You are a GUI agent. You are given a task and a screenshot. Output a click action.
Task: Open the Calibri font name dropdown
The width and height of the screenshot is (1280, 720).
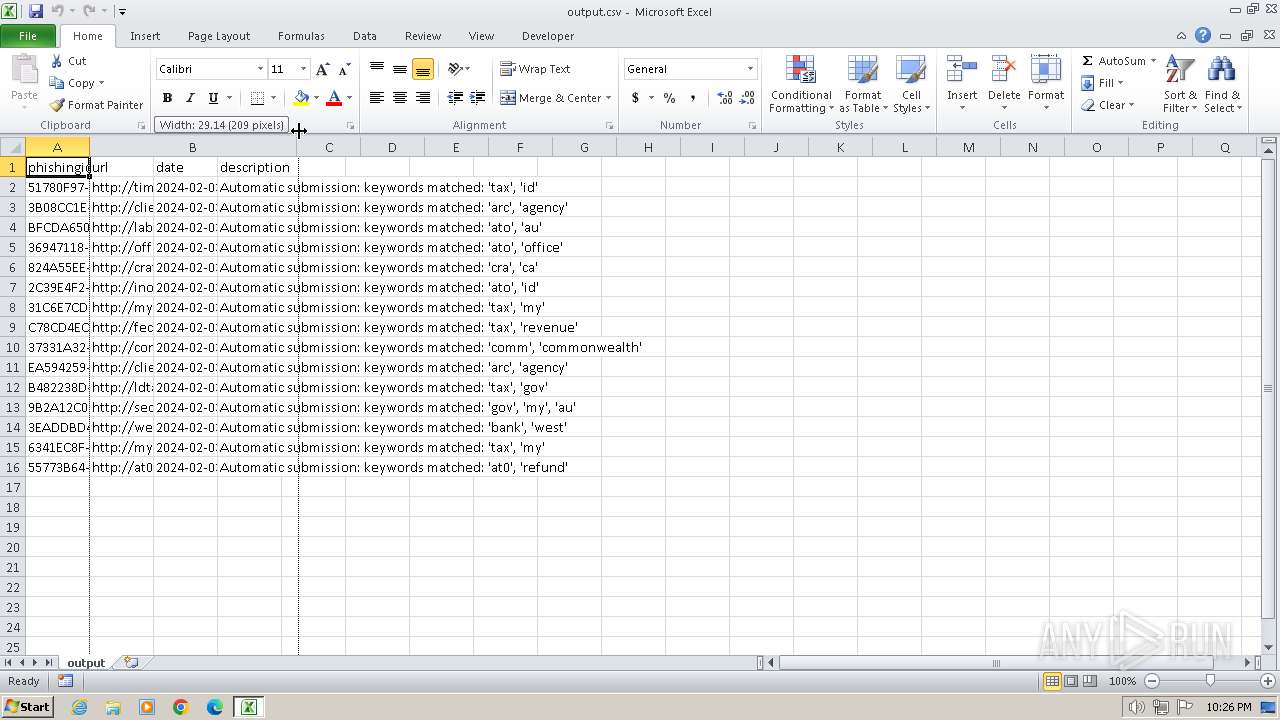(x=260, y=69)
